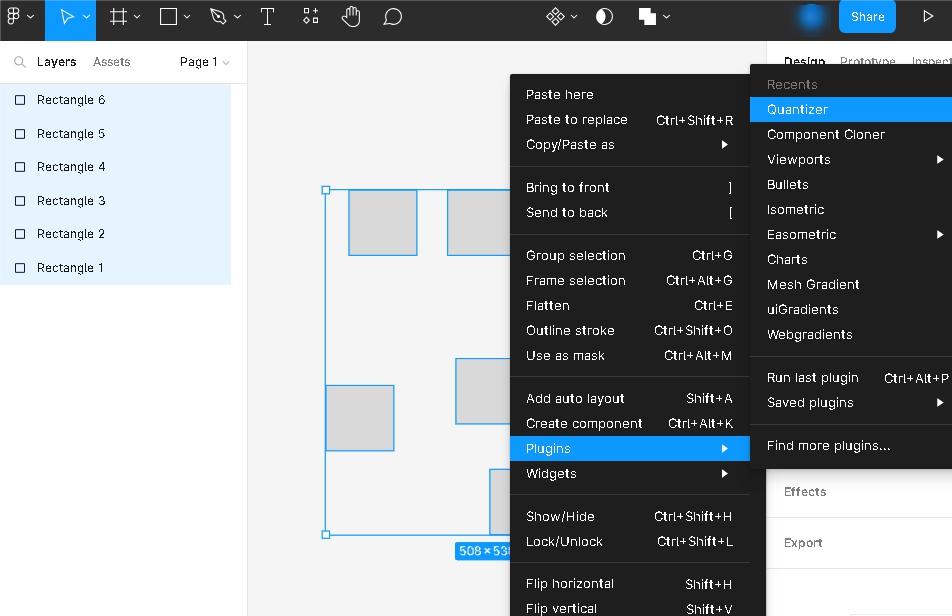Expand the boolean operations dropdown arrow
Screen dimensions: 952x616
(667, 17)
